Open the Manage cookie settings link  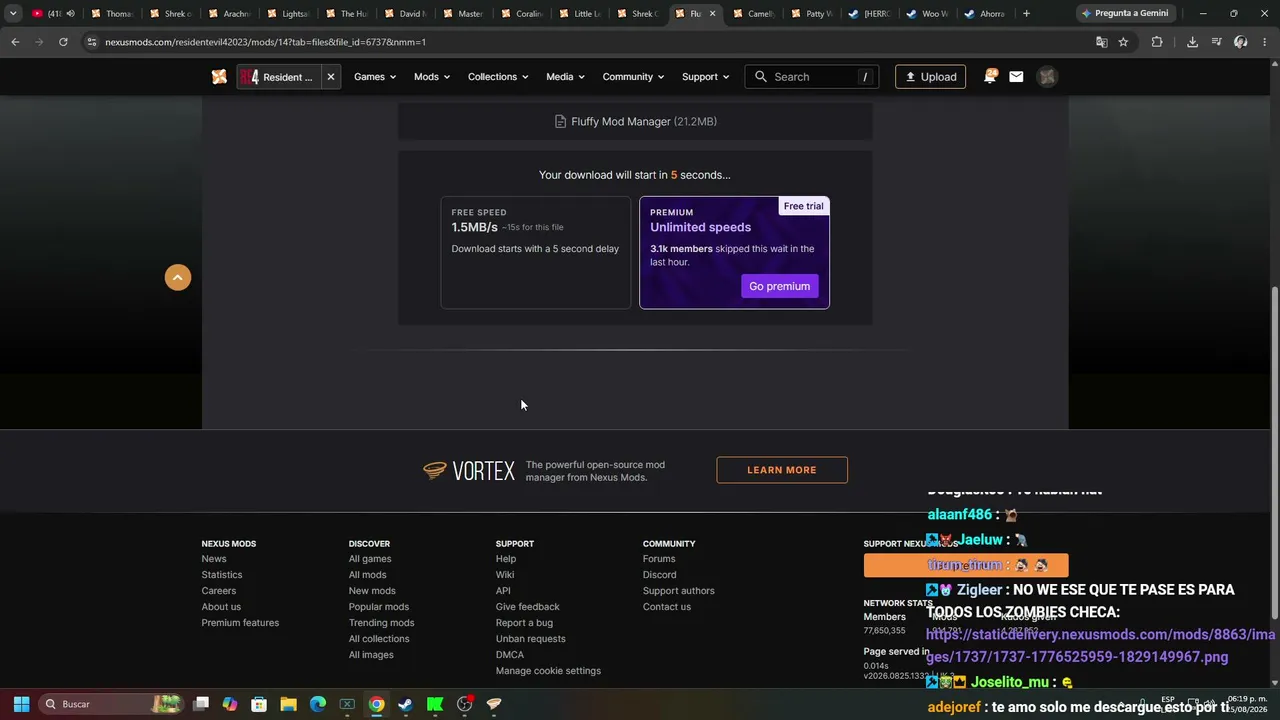548,671
